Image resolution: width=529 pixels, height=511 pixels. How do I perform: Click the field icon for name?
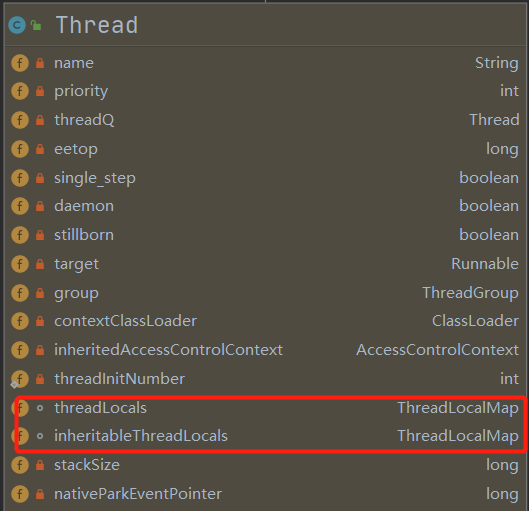coord(20,63)
